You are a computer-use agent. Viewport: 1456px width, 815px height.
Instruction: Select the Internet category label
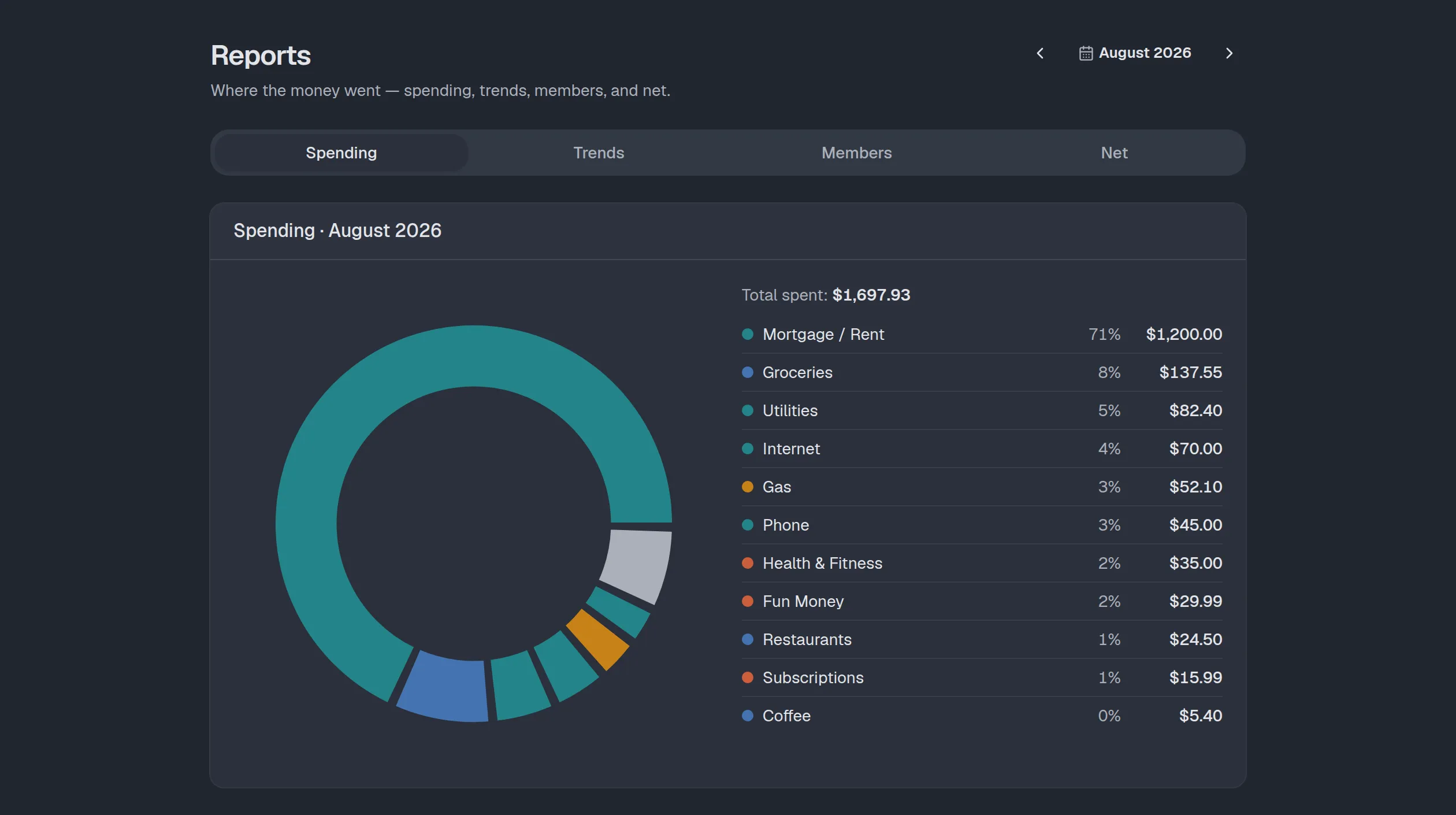tap(791, 449)
